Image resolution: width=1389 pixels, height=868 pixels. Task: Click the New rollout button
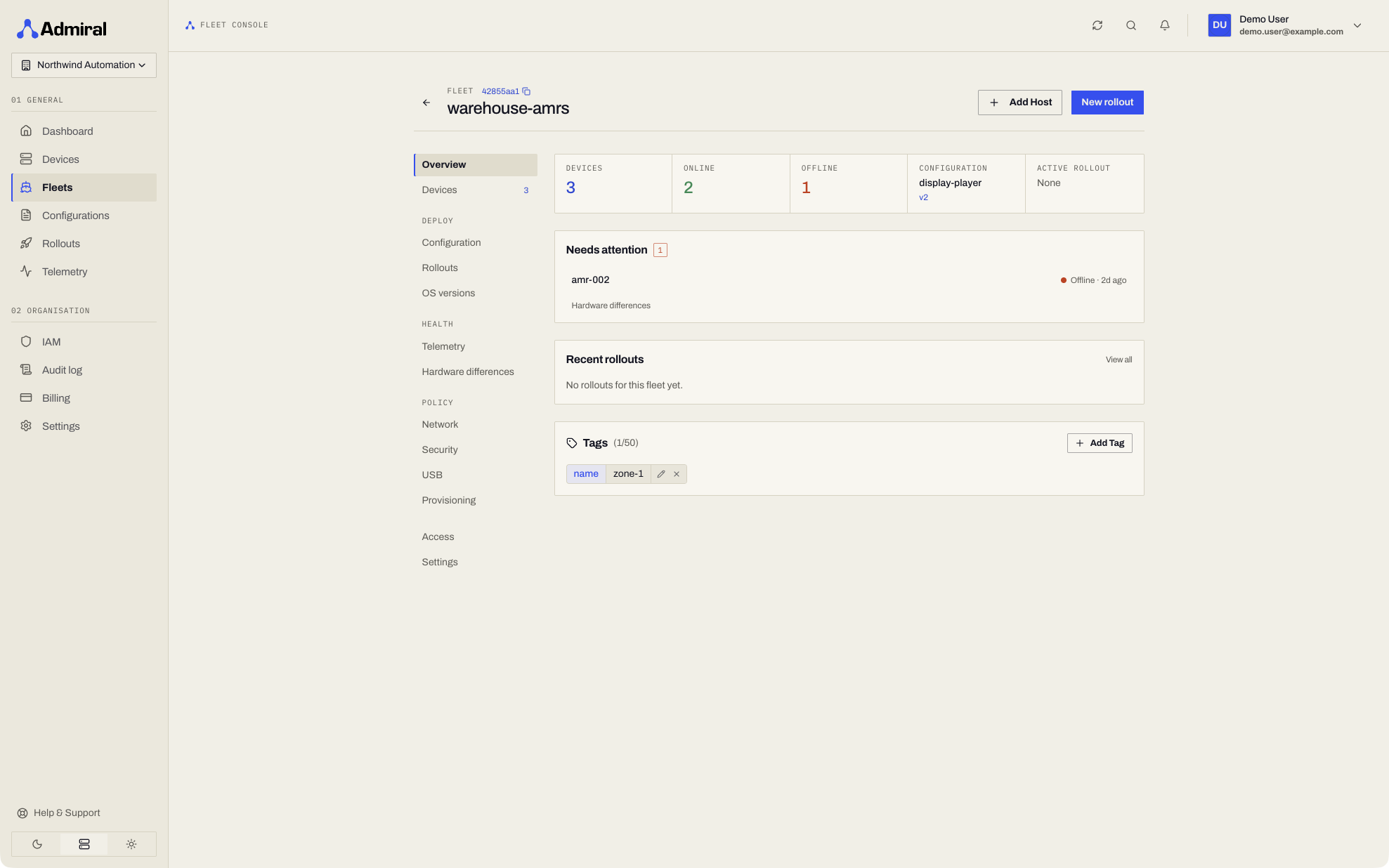click(1107, 103)
